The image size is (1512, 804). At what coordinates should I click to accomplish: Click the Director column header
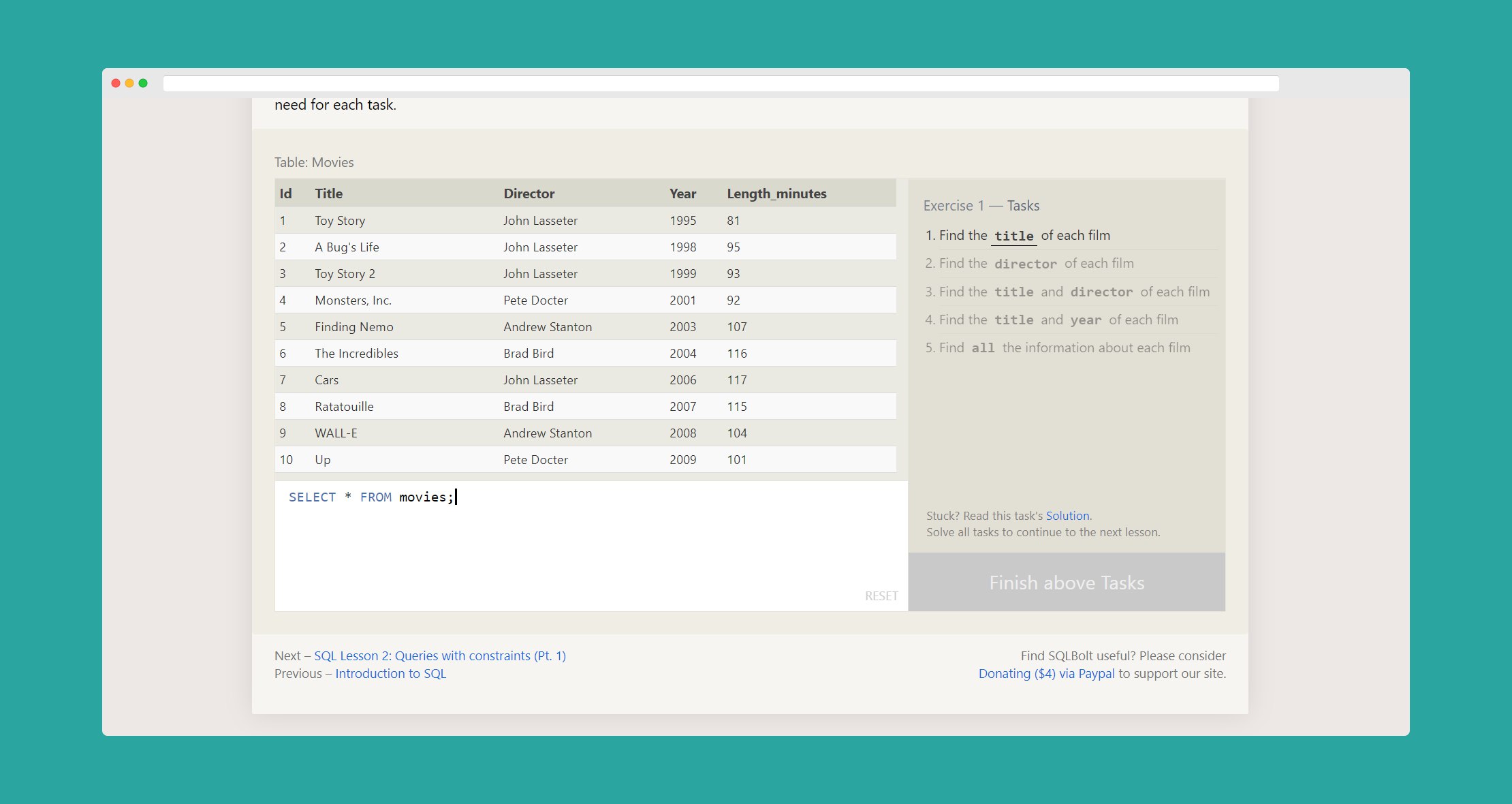point(529,194)
